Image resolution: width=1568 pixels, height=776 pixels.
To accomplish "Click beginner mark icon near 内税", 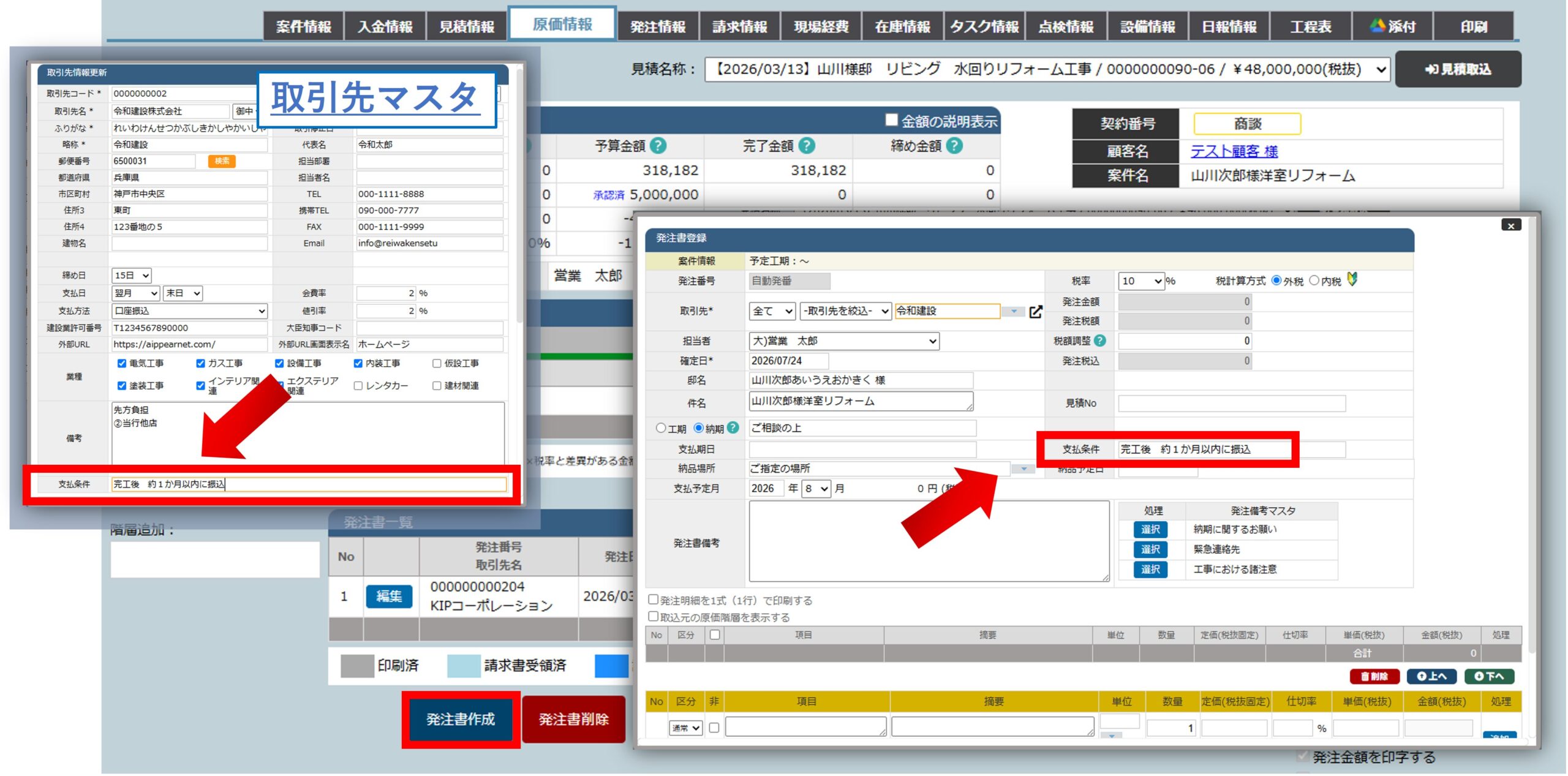I will [x=1352, y=279].
